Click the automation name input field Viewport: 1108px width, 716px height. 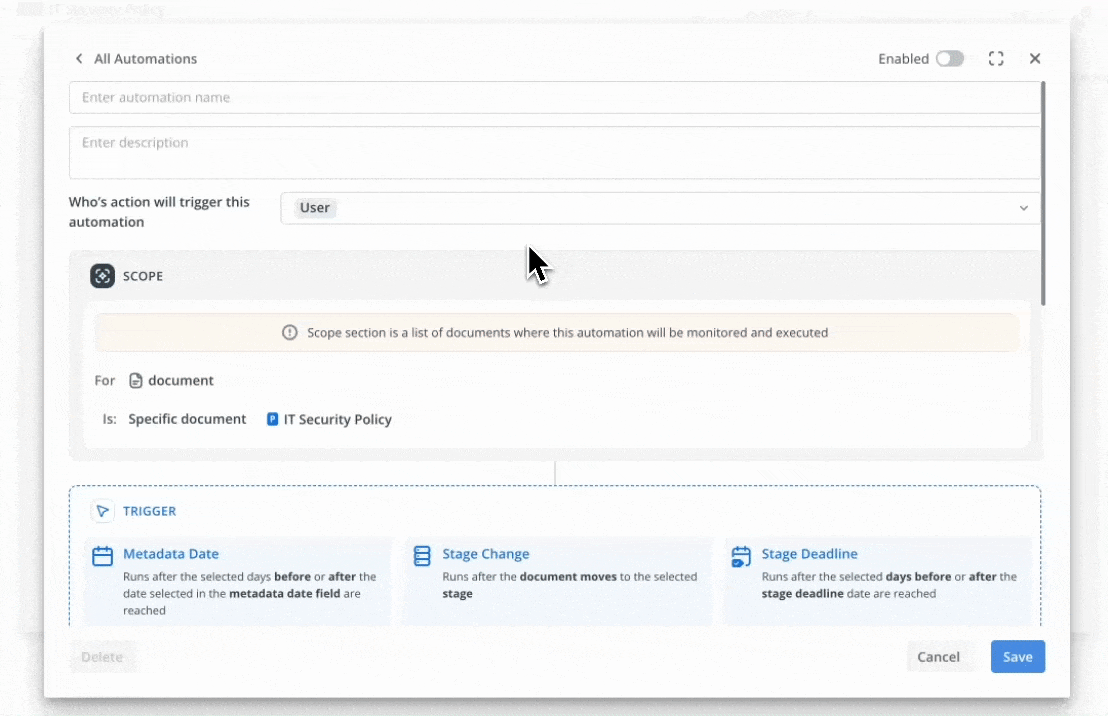point(554,98)
